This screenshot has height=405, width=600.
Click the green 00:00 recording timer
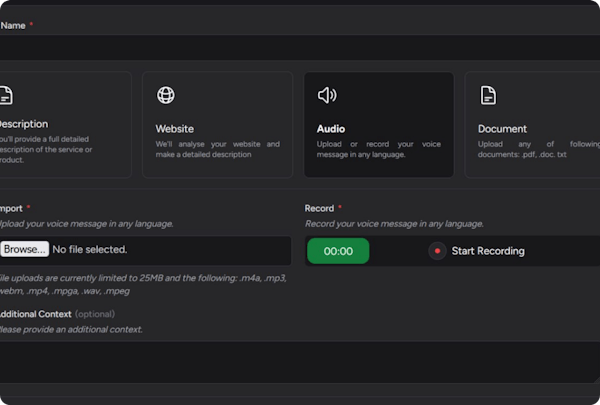(x=338, y=251)
